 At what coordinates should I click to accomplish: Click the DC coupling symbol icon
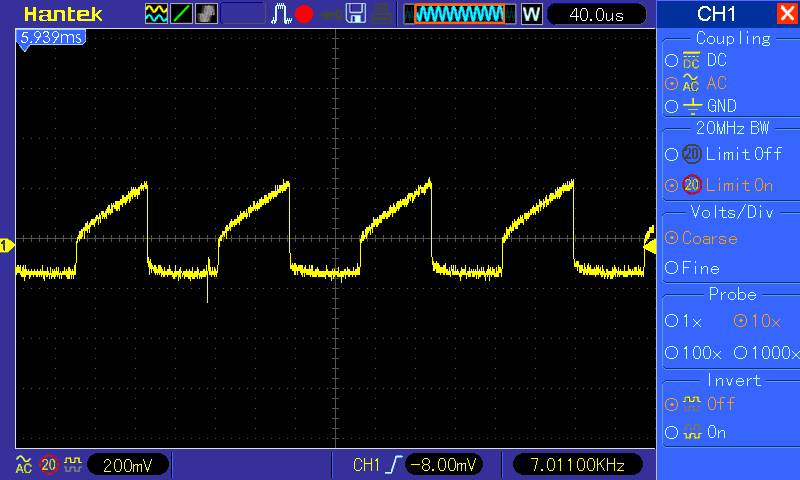[691, 60]
